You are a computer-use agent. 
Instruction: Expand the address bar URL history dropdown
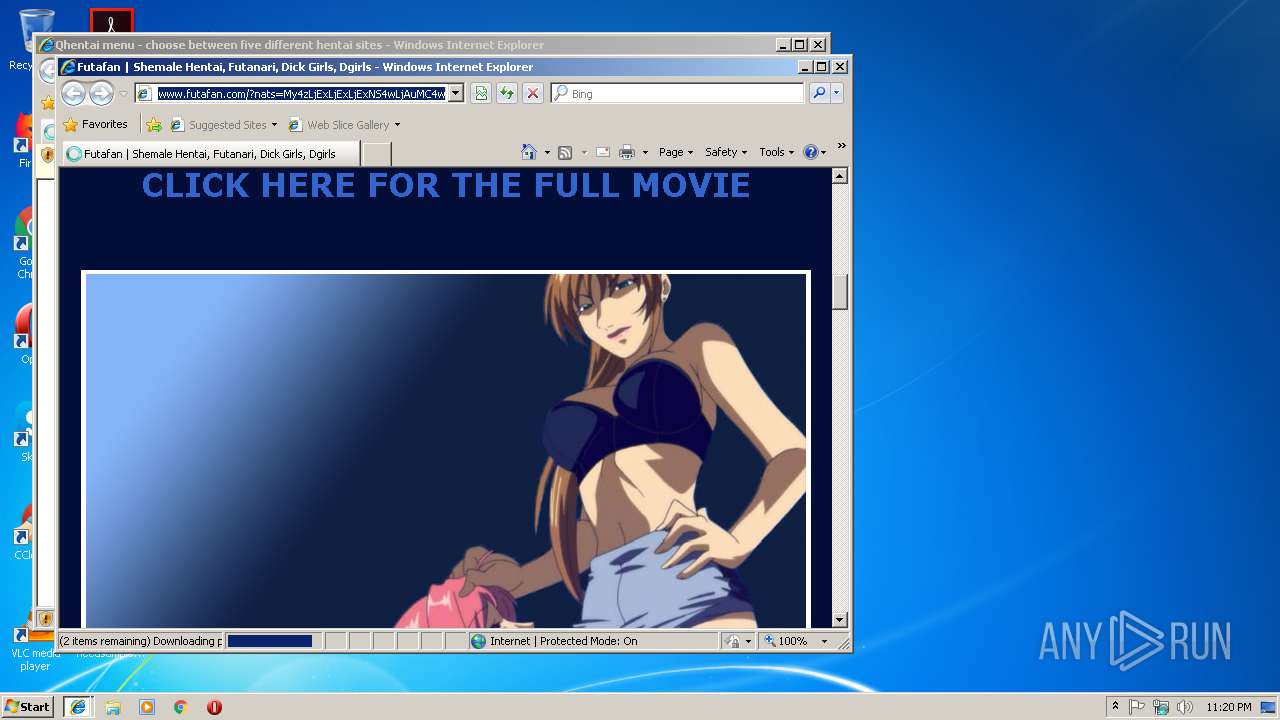click(455, 93)
